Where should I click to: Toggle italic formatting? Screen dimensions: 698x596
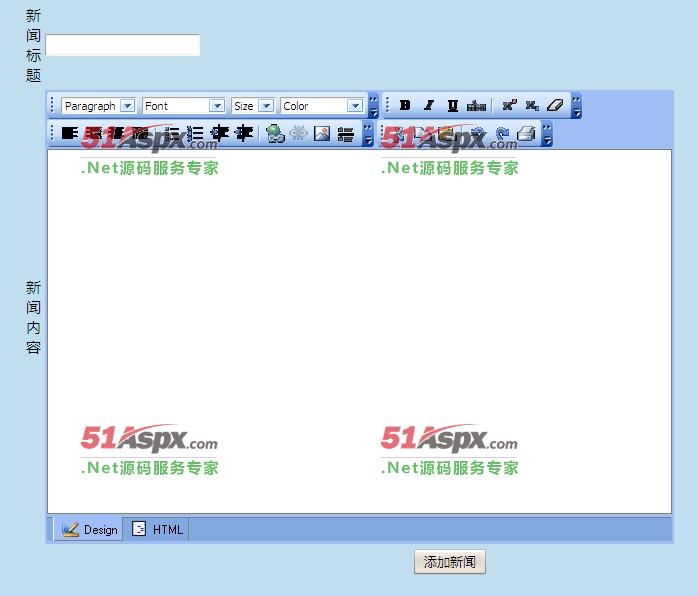coord(429,105)
